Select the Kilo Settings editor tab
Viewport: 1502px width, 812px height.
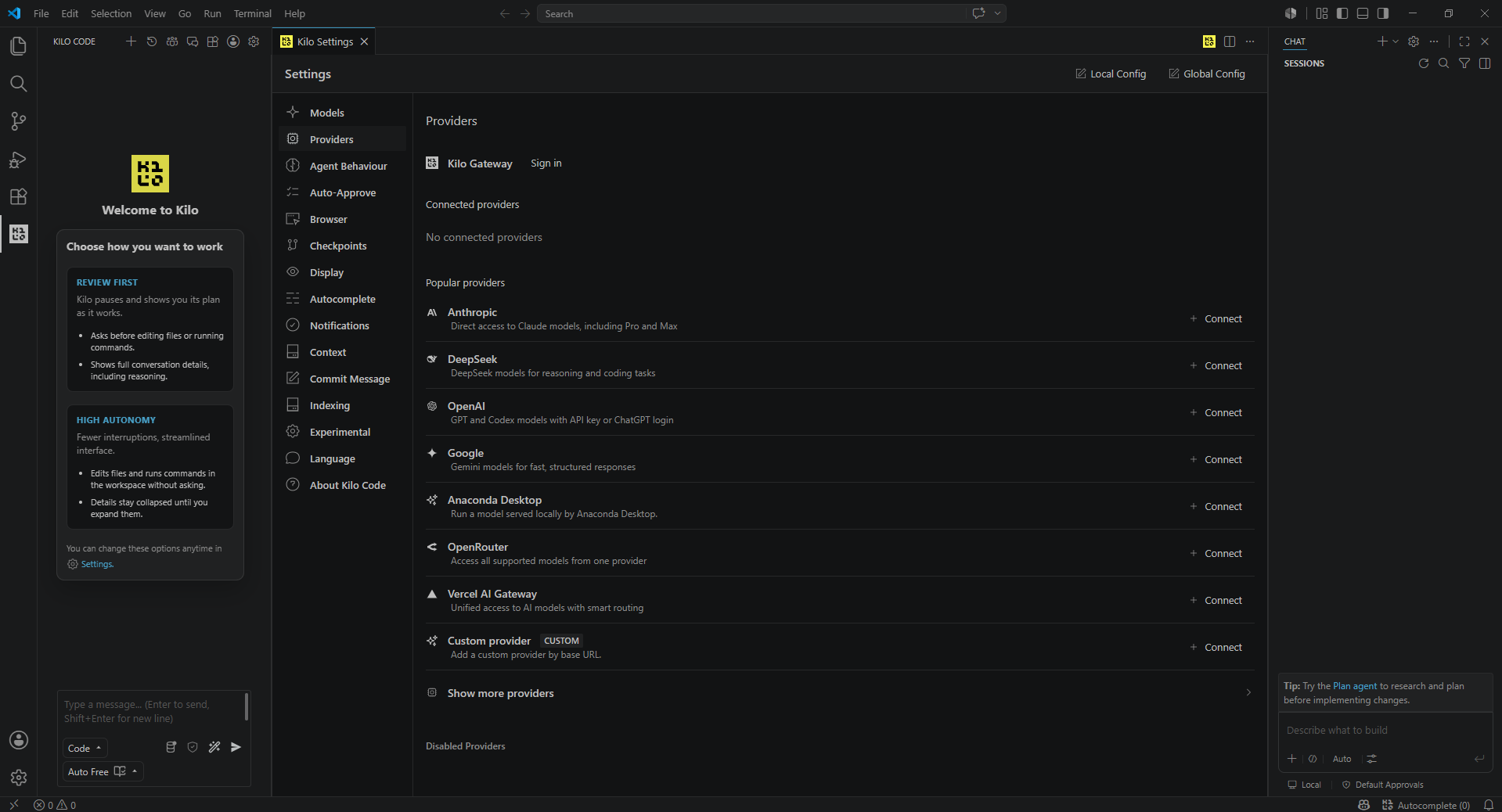324,41
